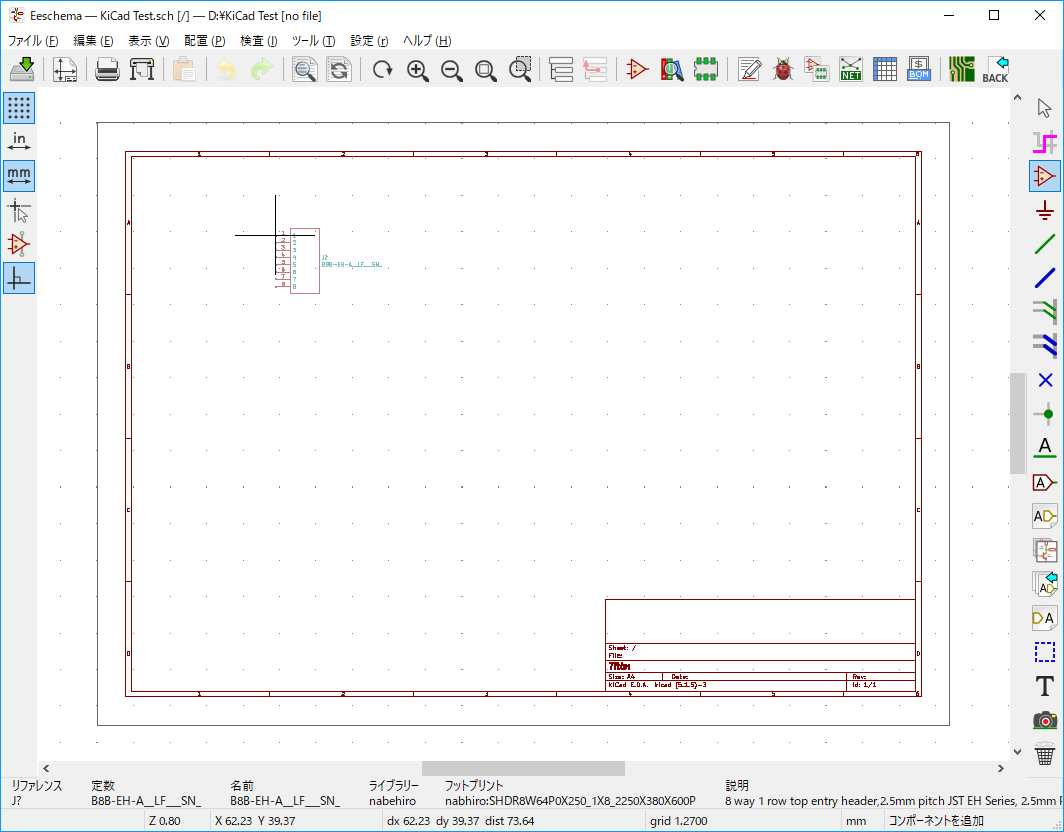Open symbol fields table editor
The width and height of the screenshot is (1064, 832).
pyautogui.click(x=885, y=69)
